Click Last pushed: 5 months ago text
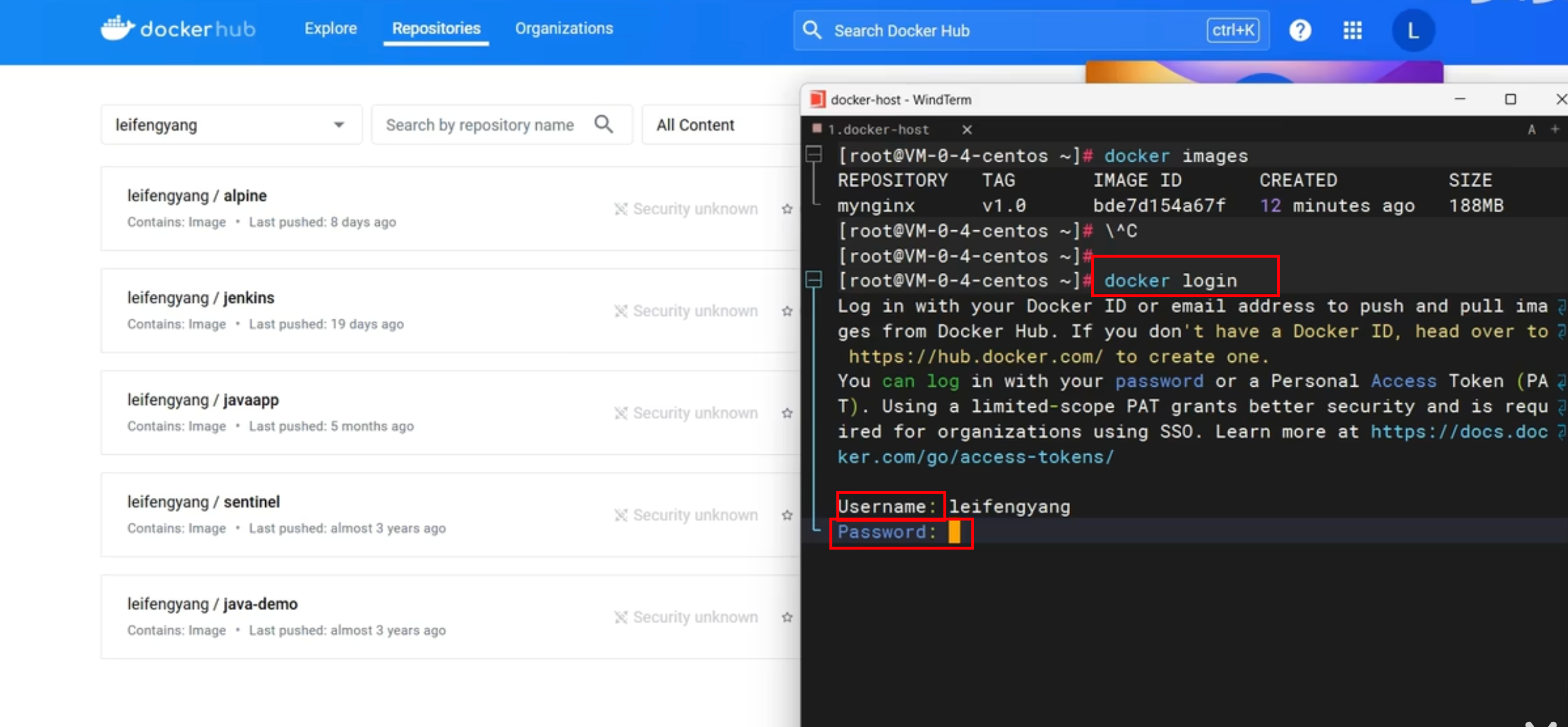 331,427
